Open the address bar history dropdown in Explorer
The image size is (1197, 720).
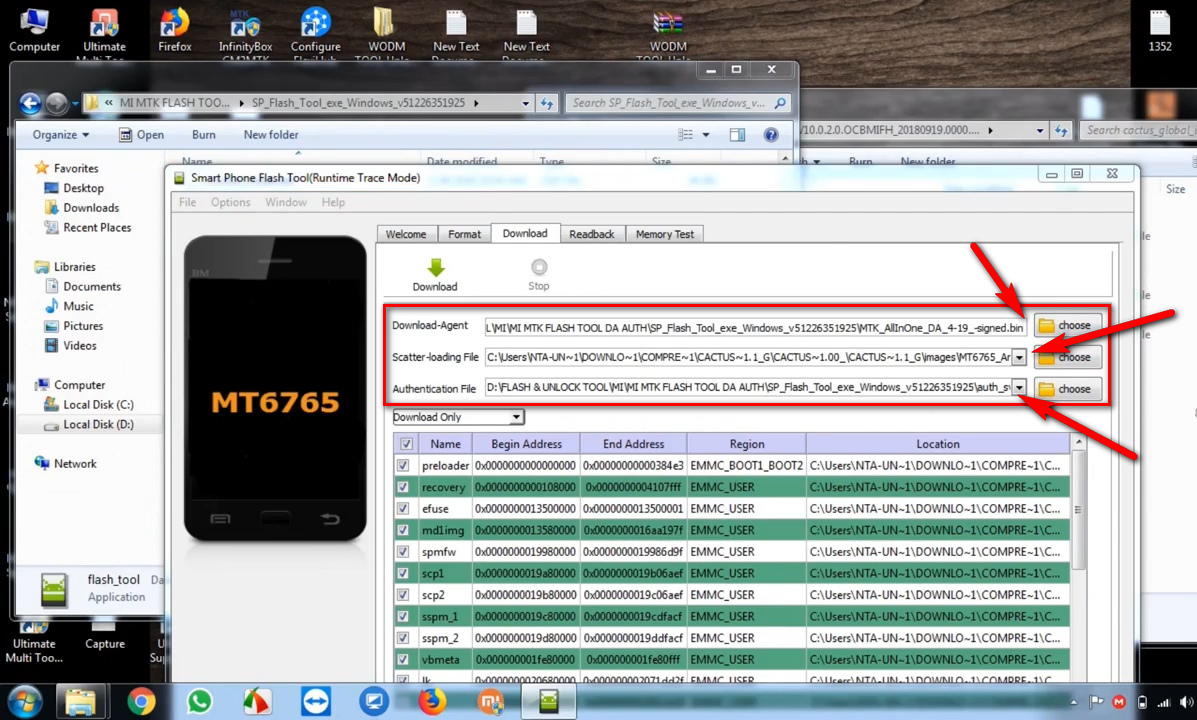click(525, 103)
